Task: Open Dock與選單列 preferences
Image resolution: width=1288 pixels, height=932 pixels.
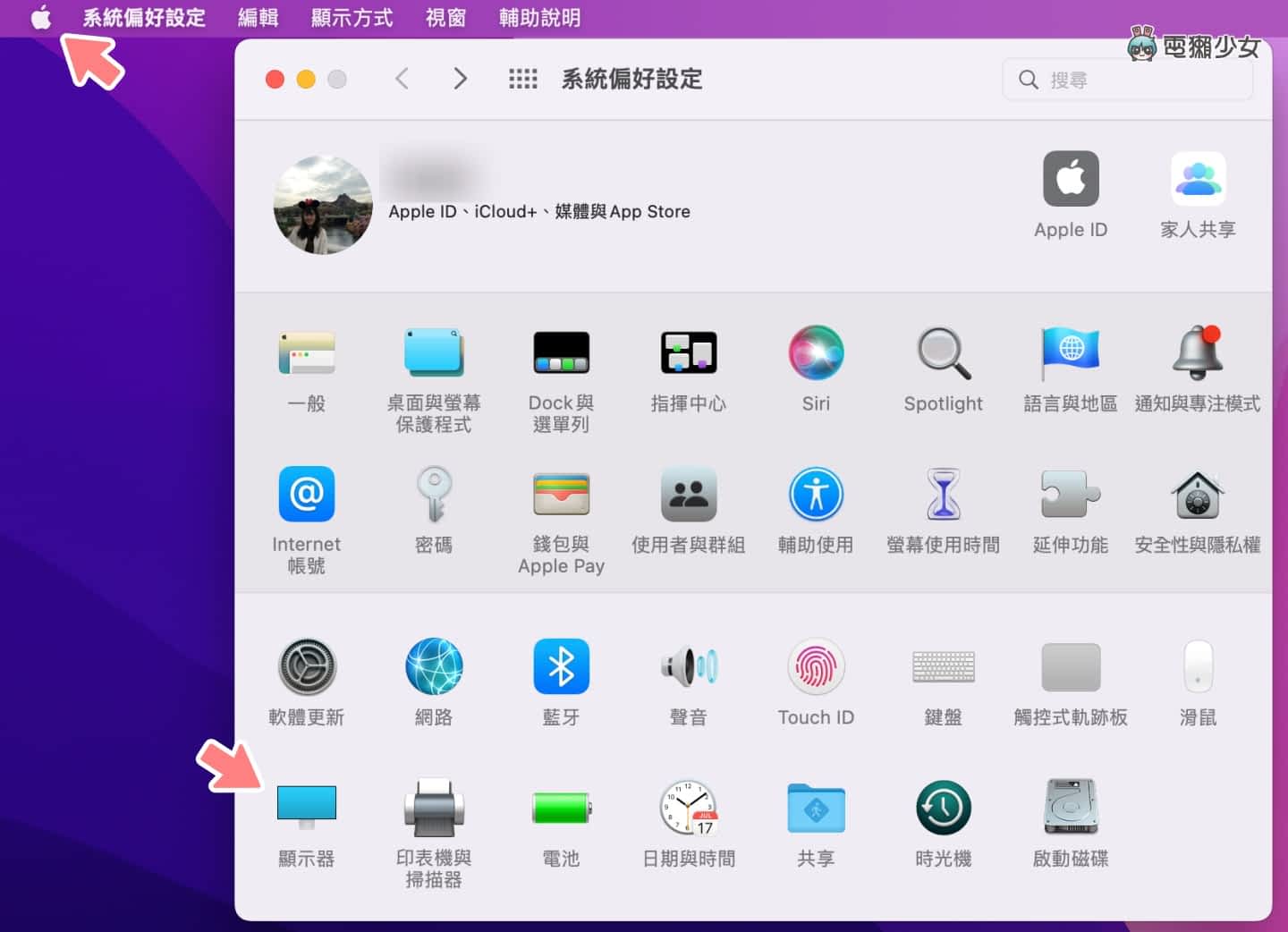Action: (561, 353)
